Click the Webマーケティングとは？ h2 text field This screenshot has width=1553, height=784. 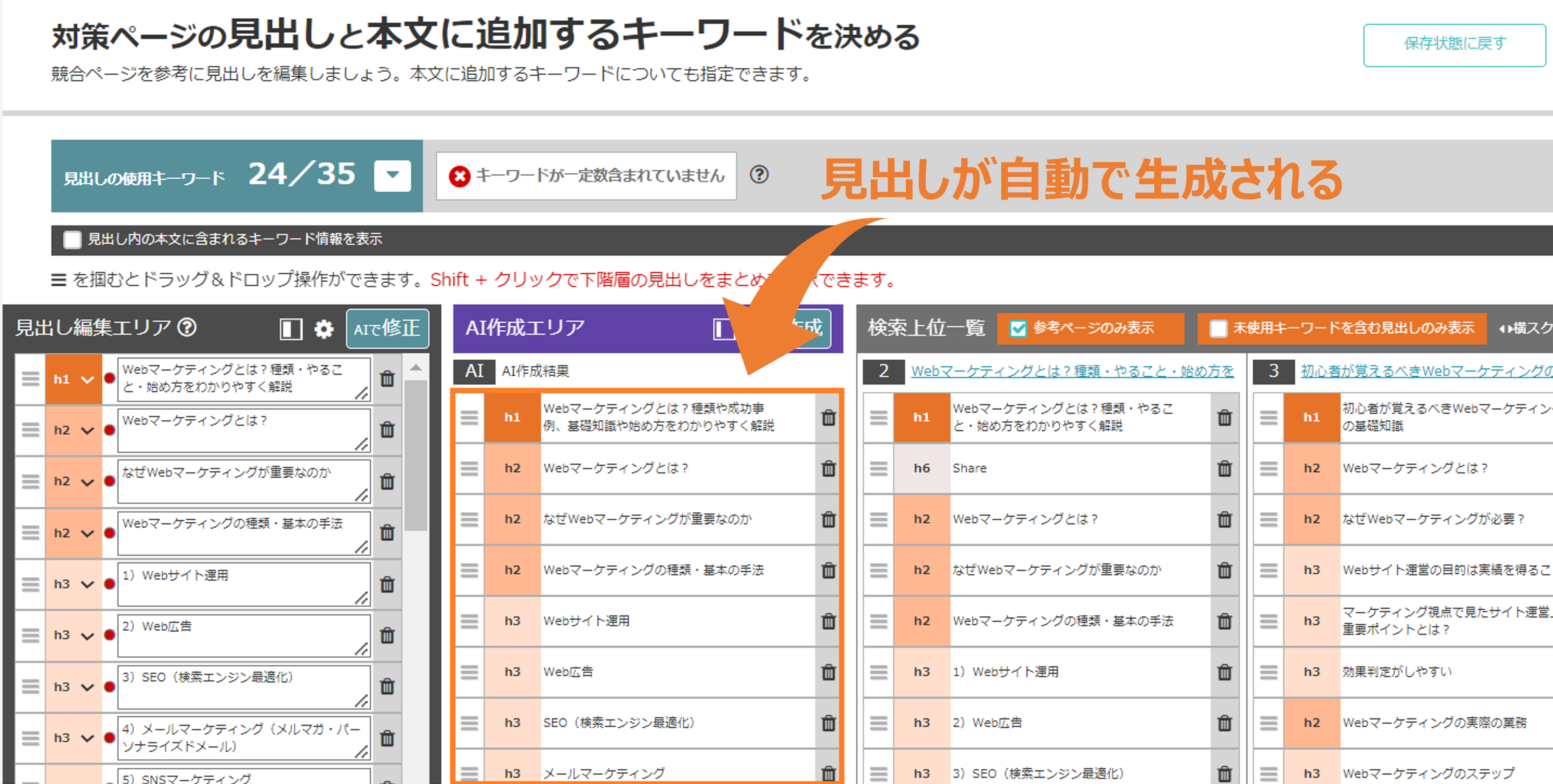pos(241,429)
